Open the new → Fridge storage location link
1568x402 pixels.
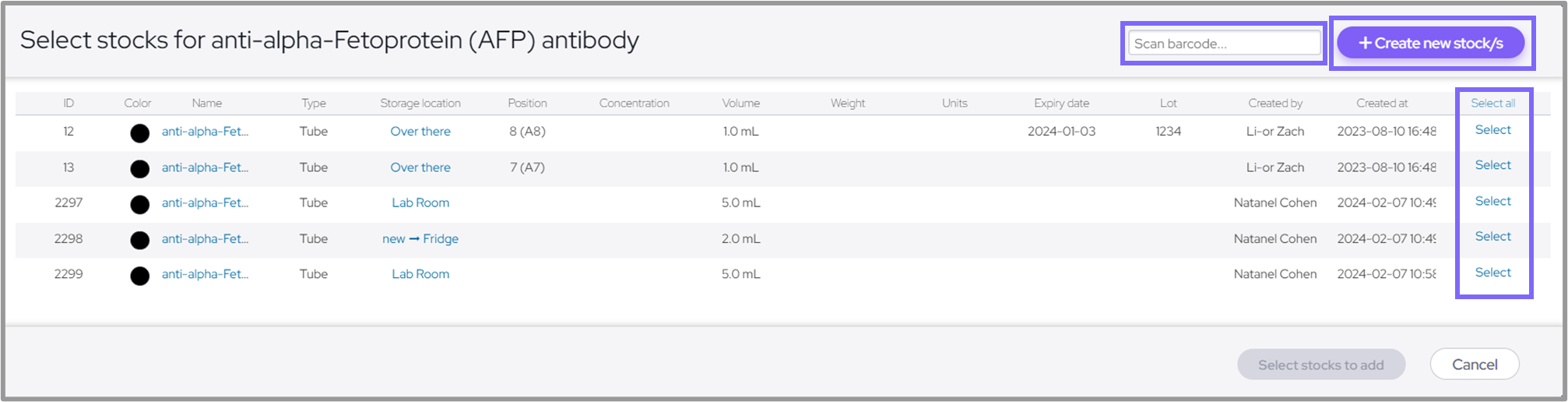pos(420,238)
